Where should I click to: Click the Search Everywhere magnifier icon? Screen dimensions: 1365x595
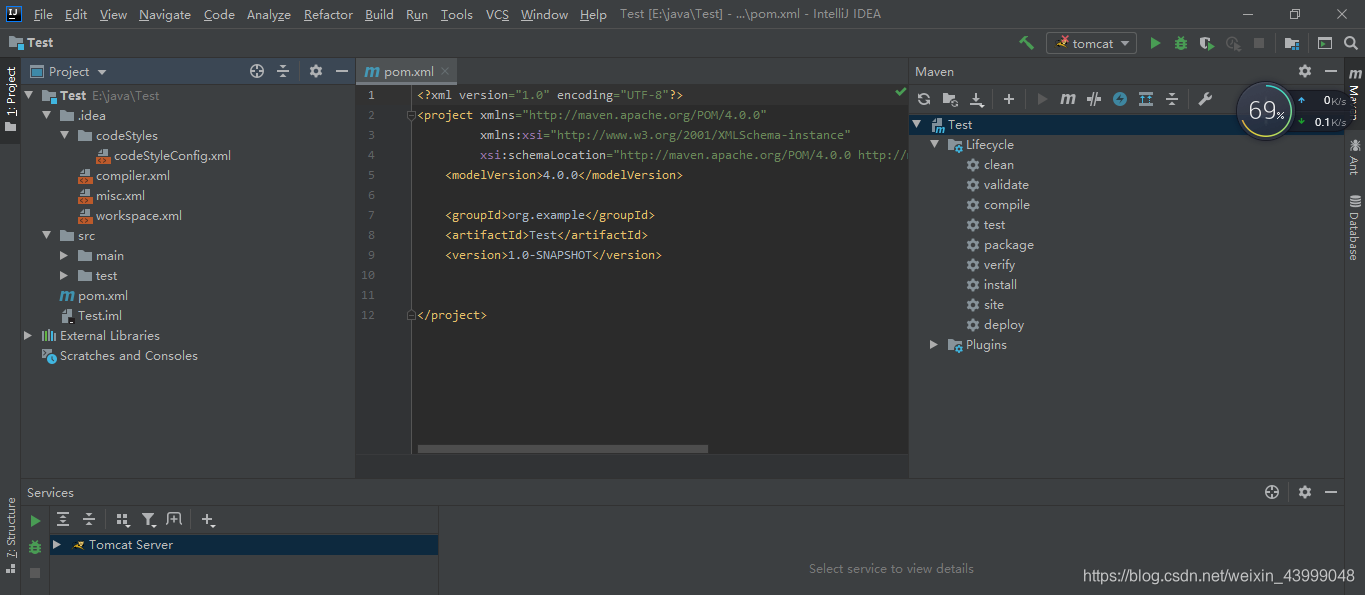(x=1350, y=43)
